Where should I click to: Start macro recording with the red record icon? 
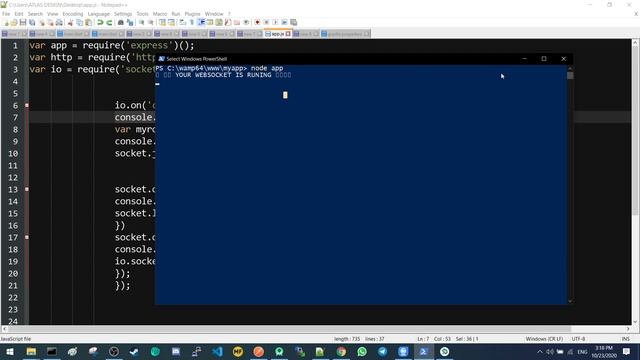(x=257, y=22)
